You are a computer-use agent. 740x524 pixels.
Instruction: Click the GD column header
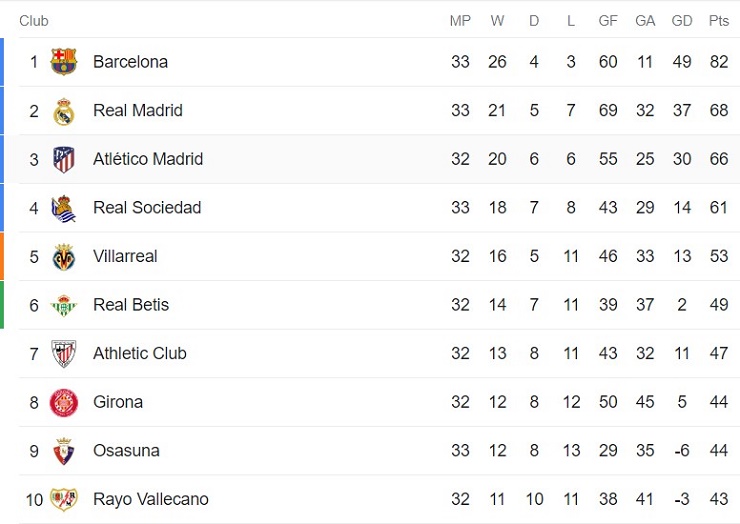point(682,21)
